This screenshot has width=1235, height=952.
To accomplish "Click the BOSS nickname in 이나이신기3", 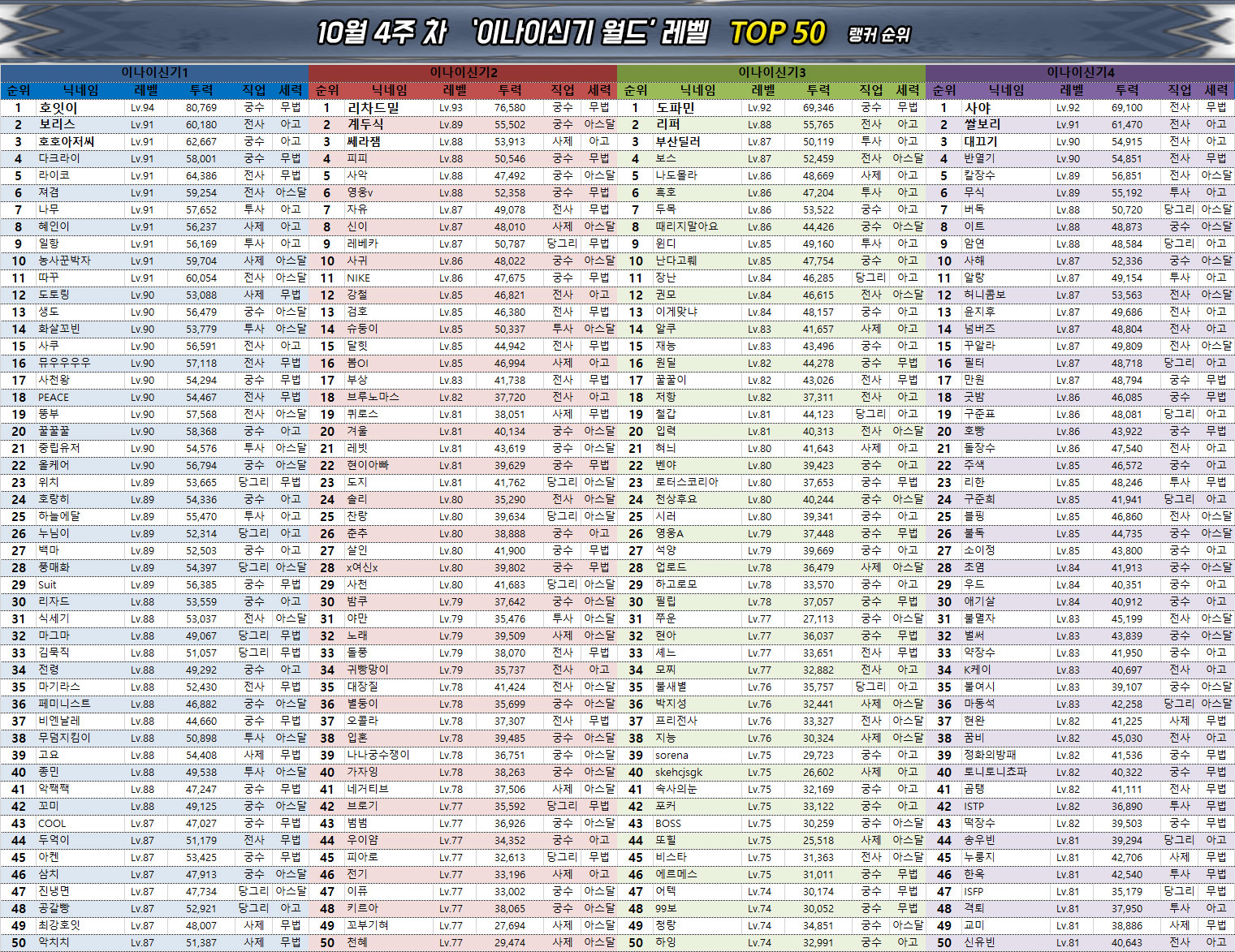I will [668, 823].
